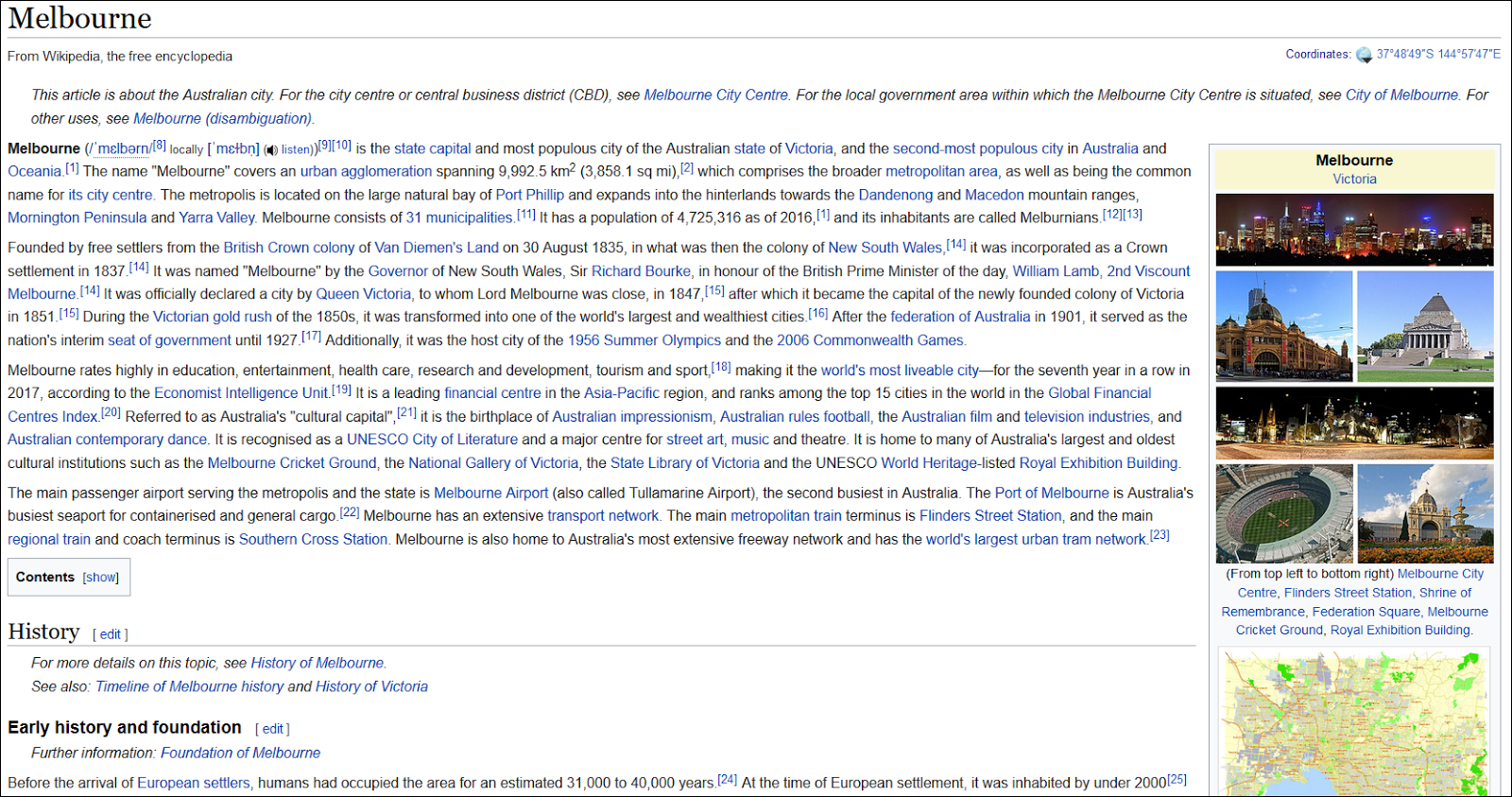Open the Richard Bourke link
The height and width of the screenshot is (797, 1512).
pos(641,271)
